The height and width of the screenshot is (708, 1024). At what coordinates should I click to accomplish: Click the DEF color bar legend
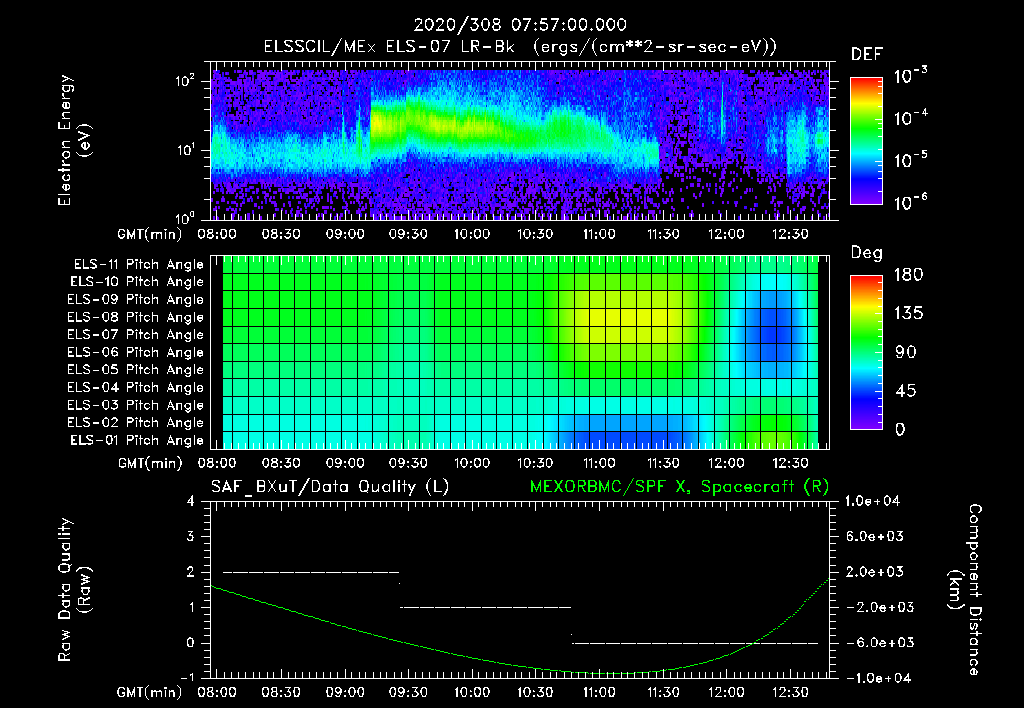[867, 141]
